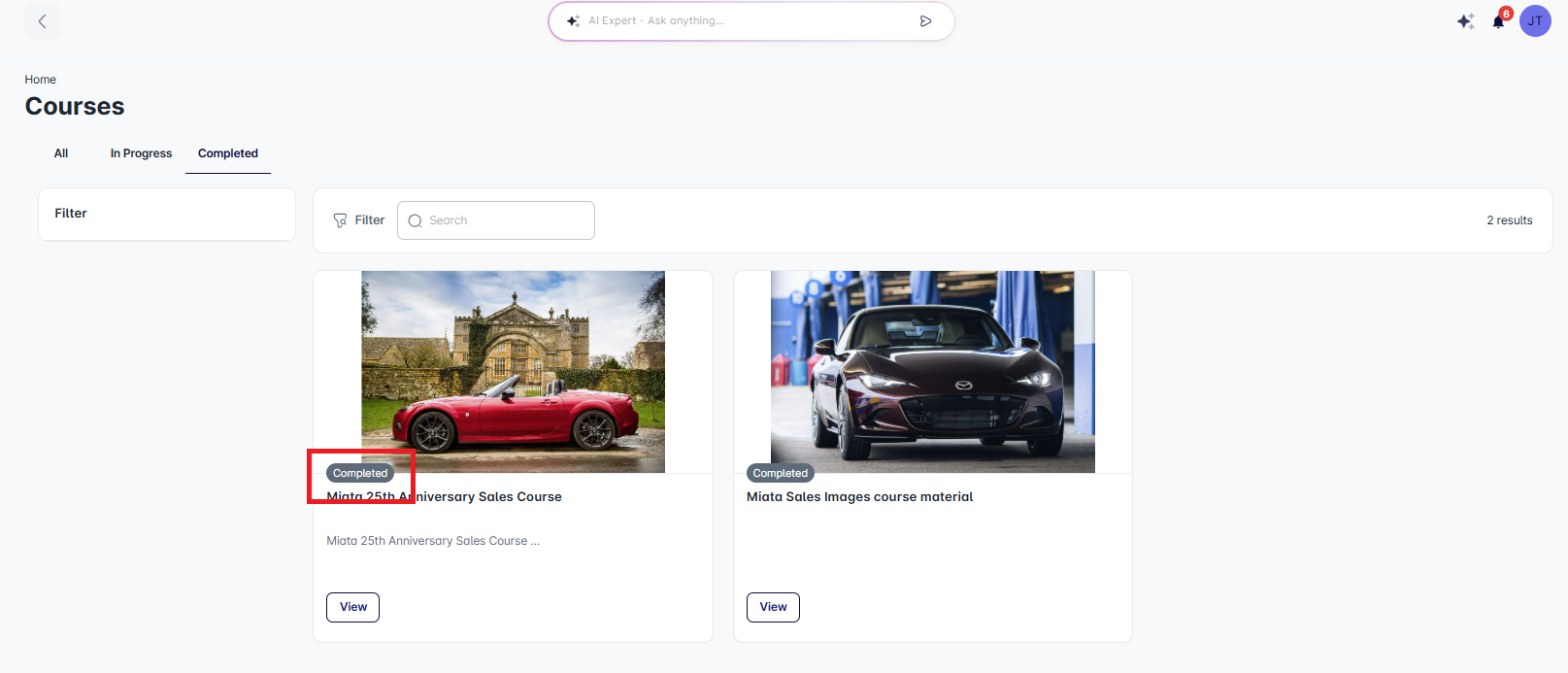Image resolution: width=1568 pixels, height=673 pixels.
Task: Open the dark Mazda front-view course thumbnail
Action: click(932, 371)
